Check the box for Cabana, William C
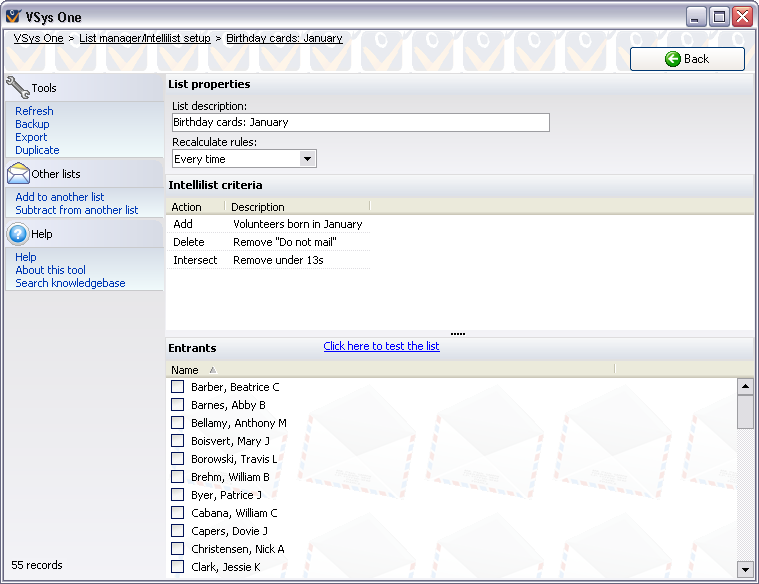The height and width of the screenshot is (584, 759). pos(178,512)
